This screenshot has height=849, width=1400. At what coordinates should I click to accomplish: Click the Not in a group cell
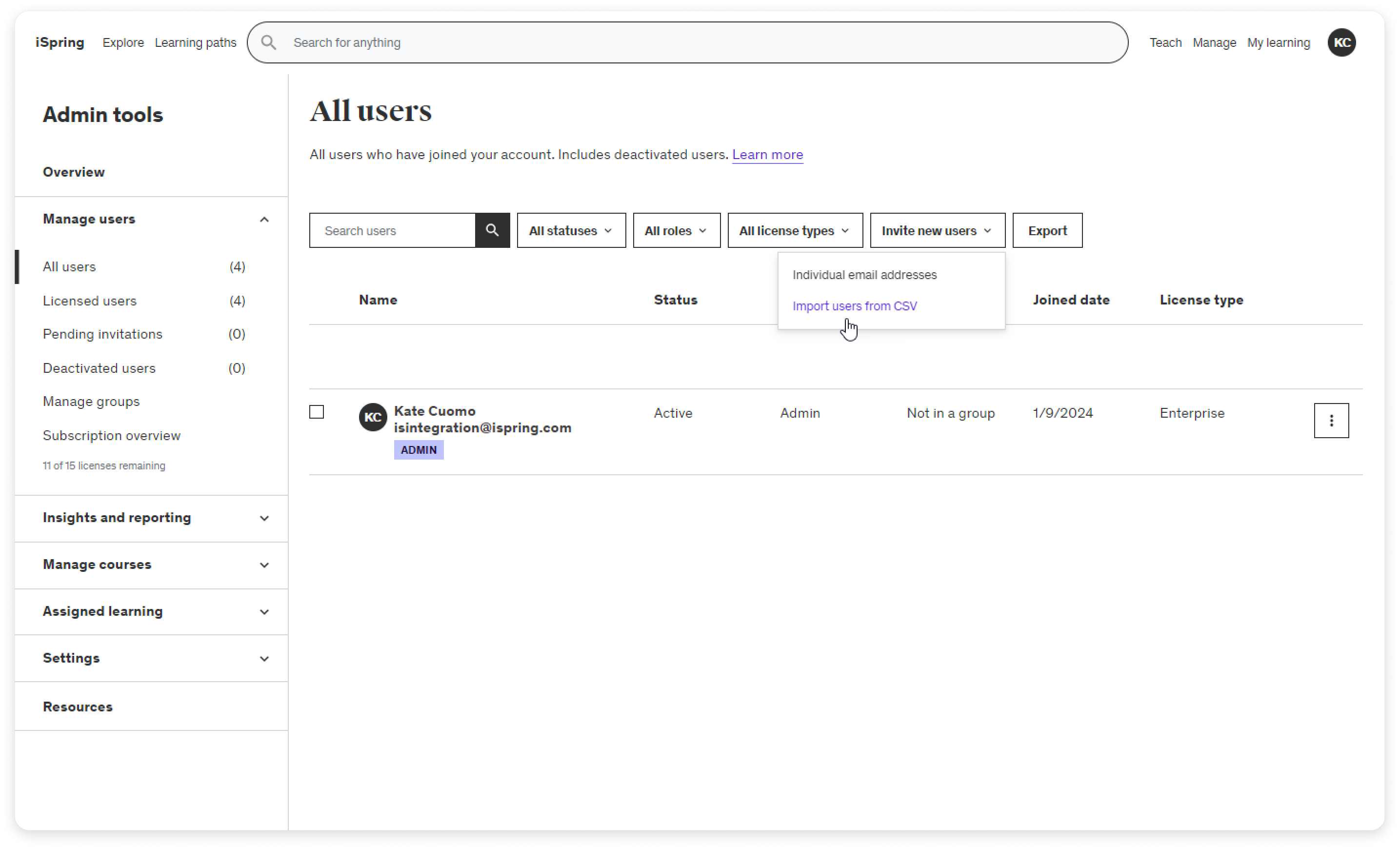click(951, 413)
